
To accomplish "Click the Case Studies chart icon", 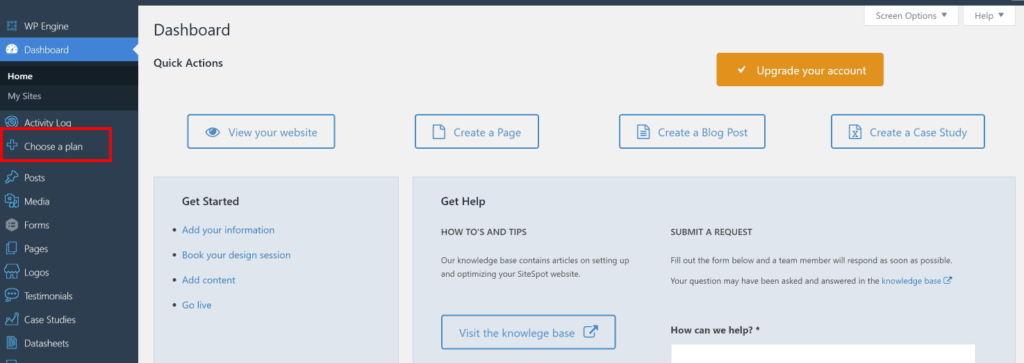I will point(11,320).
